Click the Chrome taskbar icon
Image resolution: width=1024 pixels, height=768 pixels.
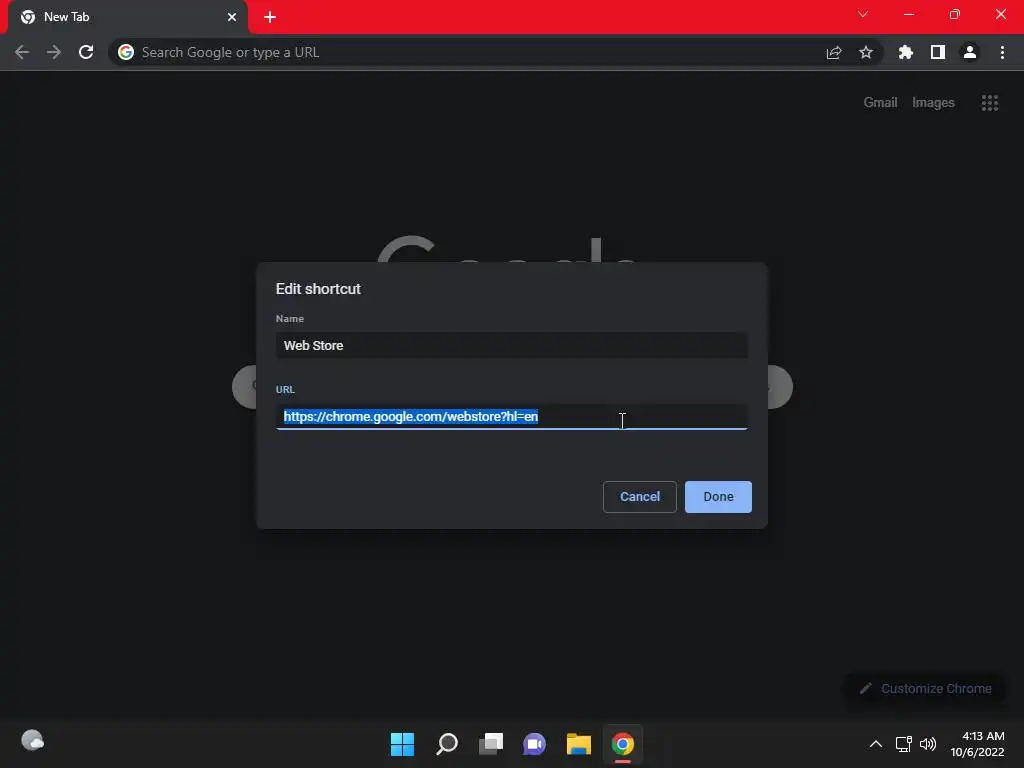click(622, 744)
